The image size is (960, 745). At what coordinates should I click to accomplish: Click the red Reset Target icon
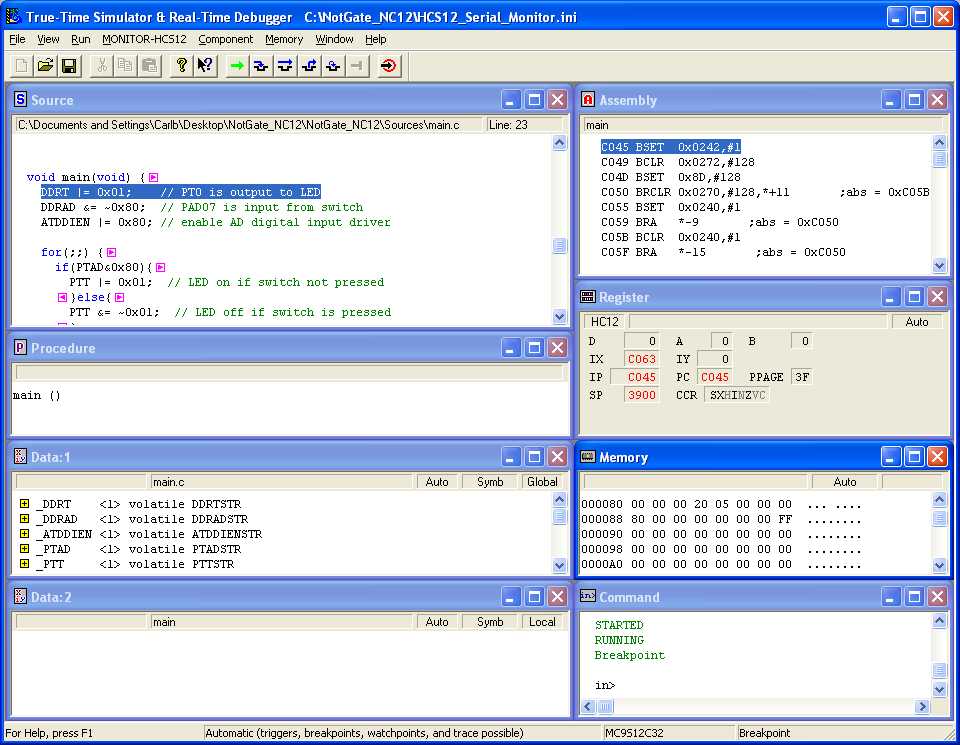(x=389, y=66)
